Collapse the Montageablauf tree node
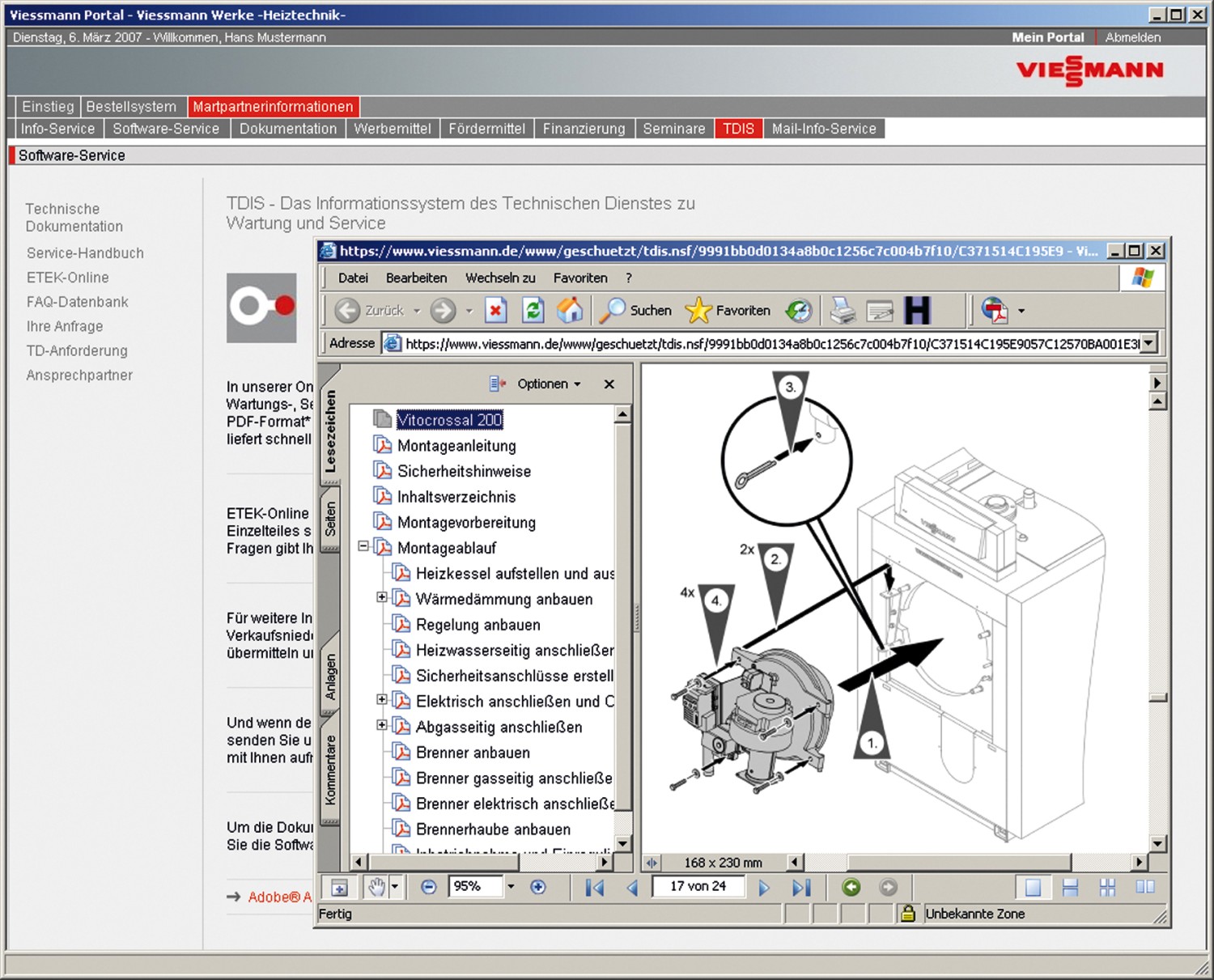This screenshot has width=1214, height=980. 363,546
